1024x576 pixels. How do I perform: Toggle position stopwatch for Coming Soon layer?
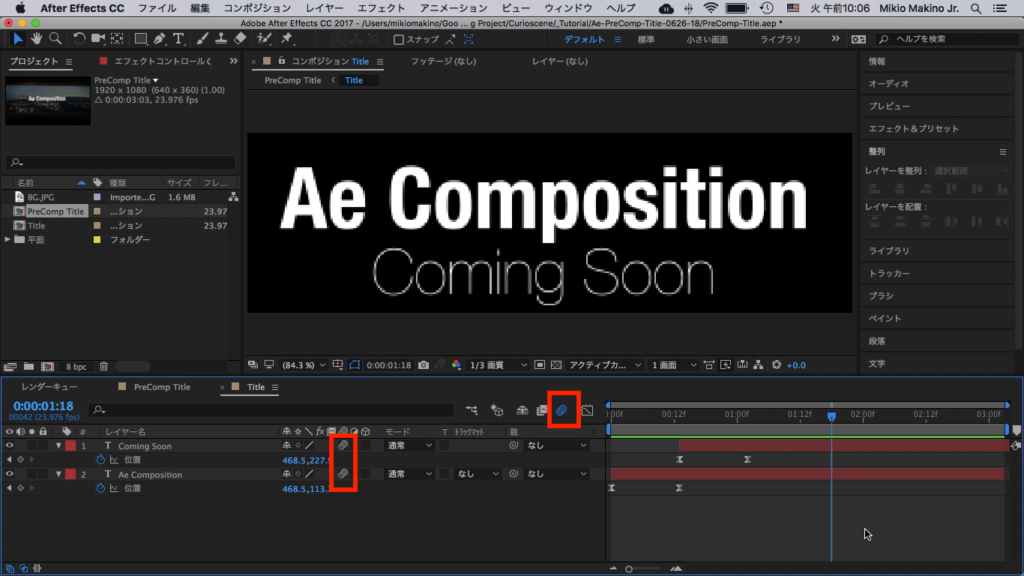[x=101, y=460]
